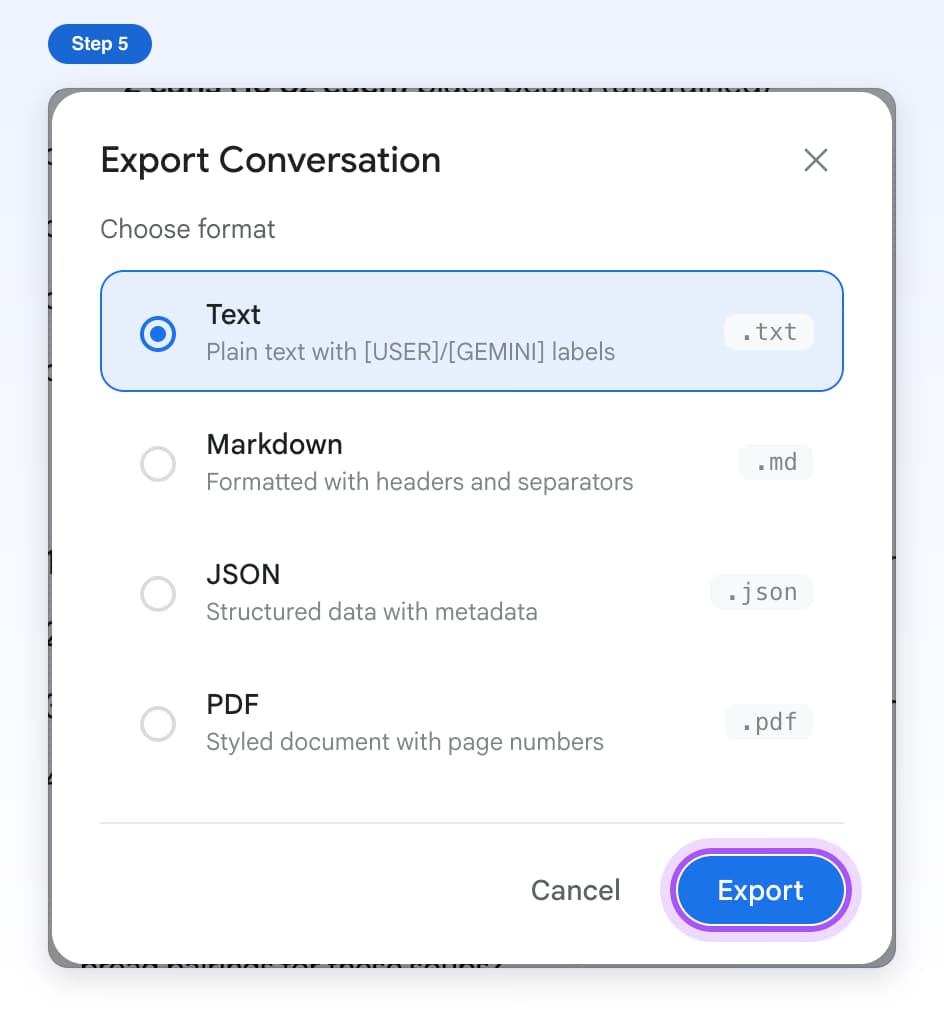944x1016 pixels.
Task: Click the 'Text' option title
Action: click(x=233, y=315)
